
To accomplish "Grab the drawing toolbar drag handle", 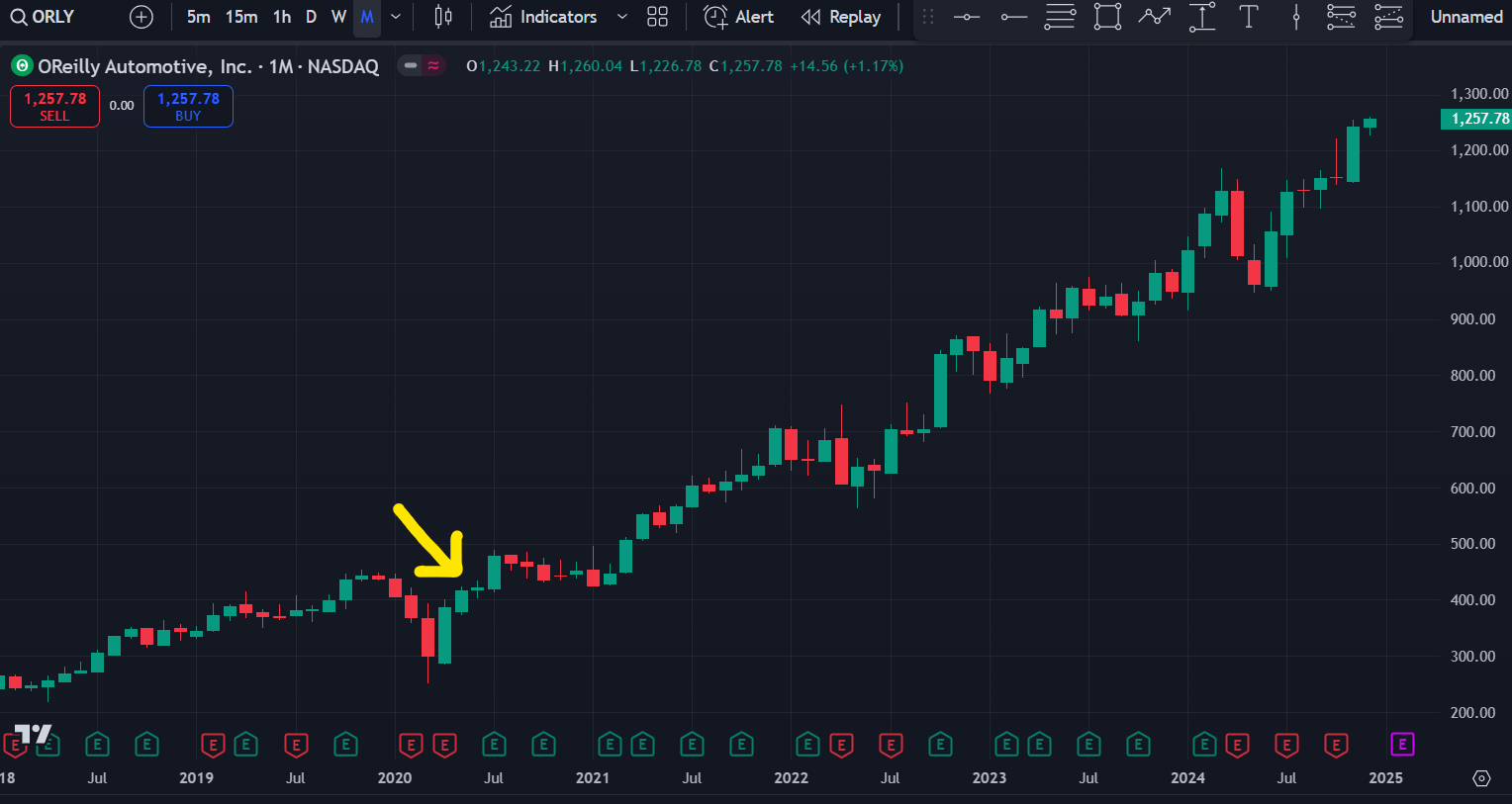I will point(928,17).
